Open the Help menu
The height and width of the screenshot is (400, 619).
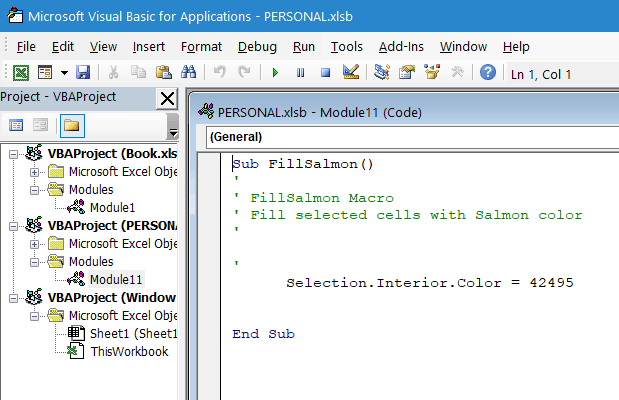click(516, 47)
